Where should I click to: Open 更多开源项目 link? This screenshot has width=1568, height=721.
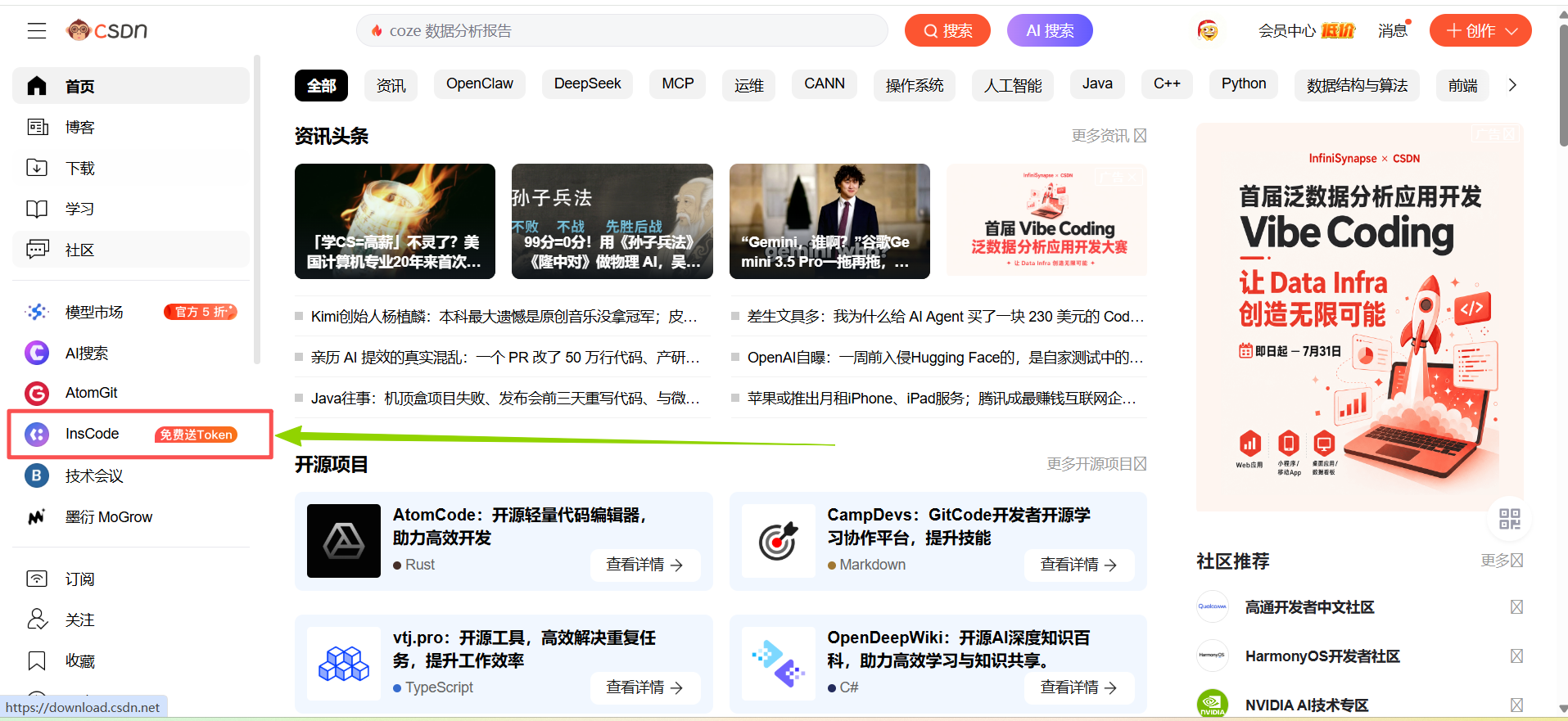[1096, 464]
